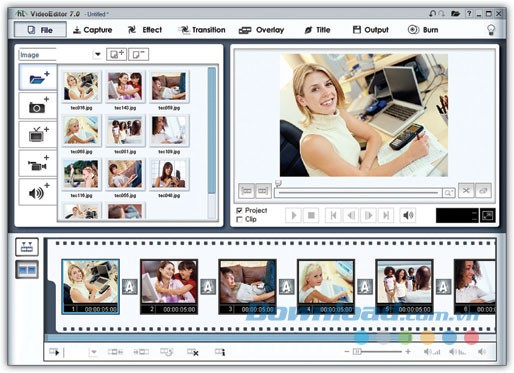Viewport: 514px width, 373px height.
Task: Click the ascending-bars speaker icon
Action: tap(432, 352)
